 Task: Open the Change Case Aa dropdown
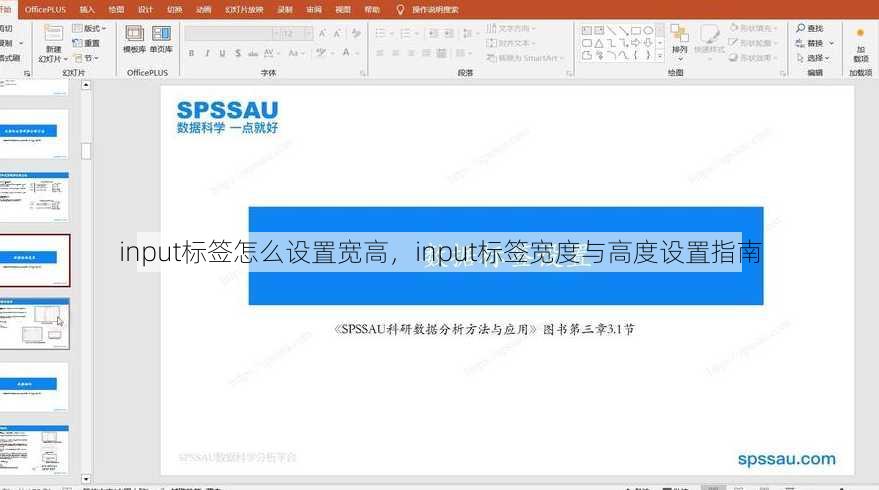tap(295, 53)
